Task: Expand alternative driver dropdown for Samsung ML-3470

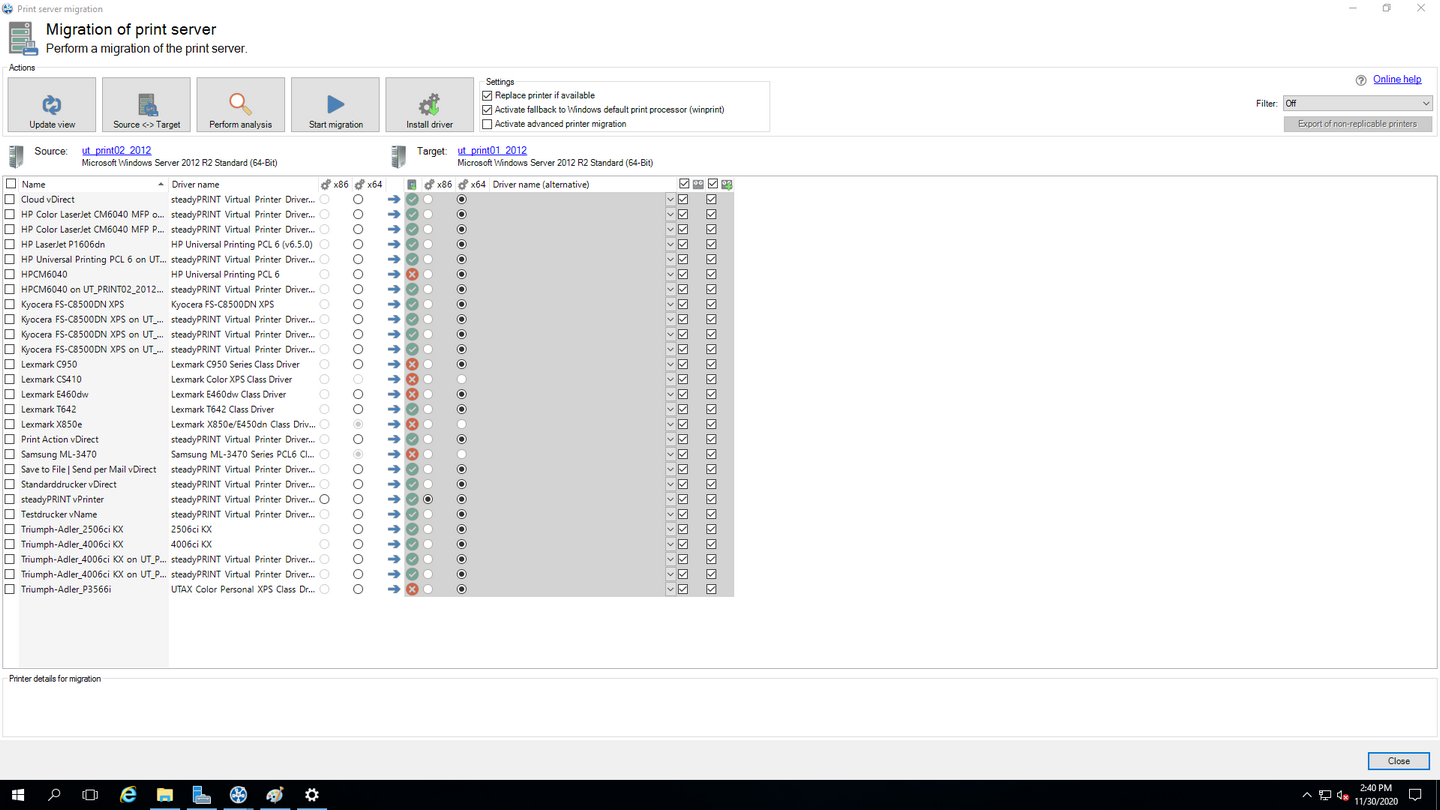Action: 670,454
